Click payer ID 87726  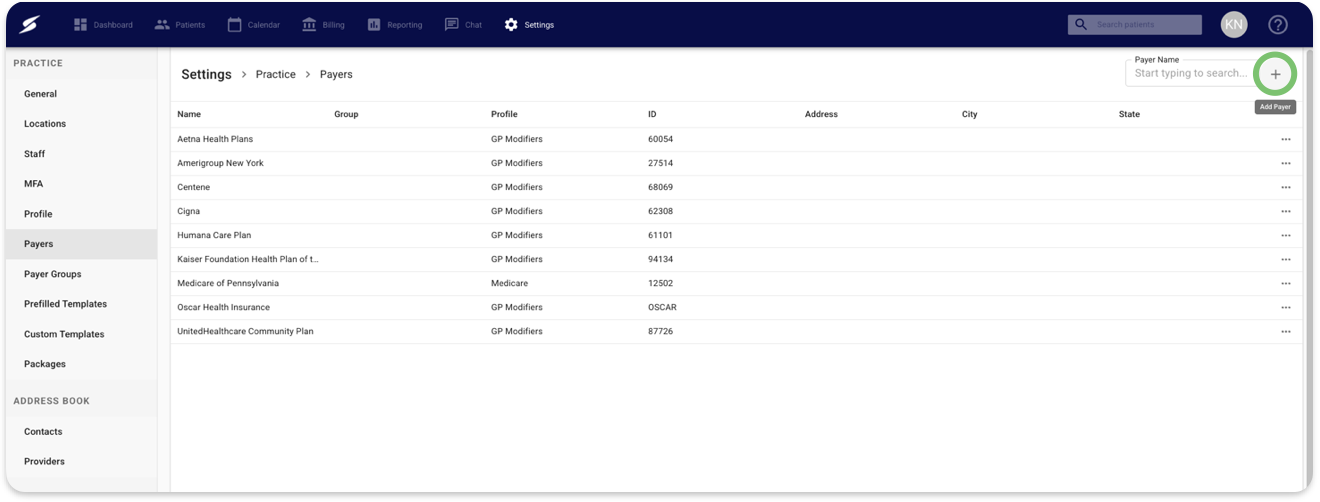pyautogui.click(x=660, y=331)
